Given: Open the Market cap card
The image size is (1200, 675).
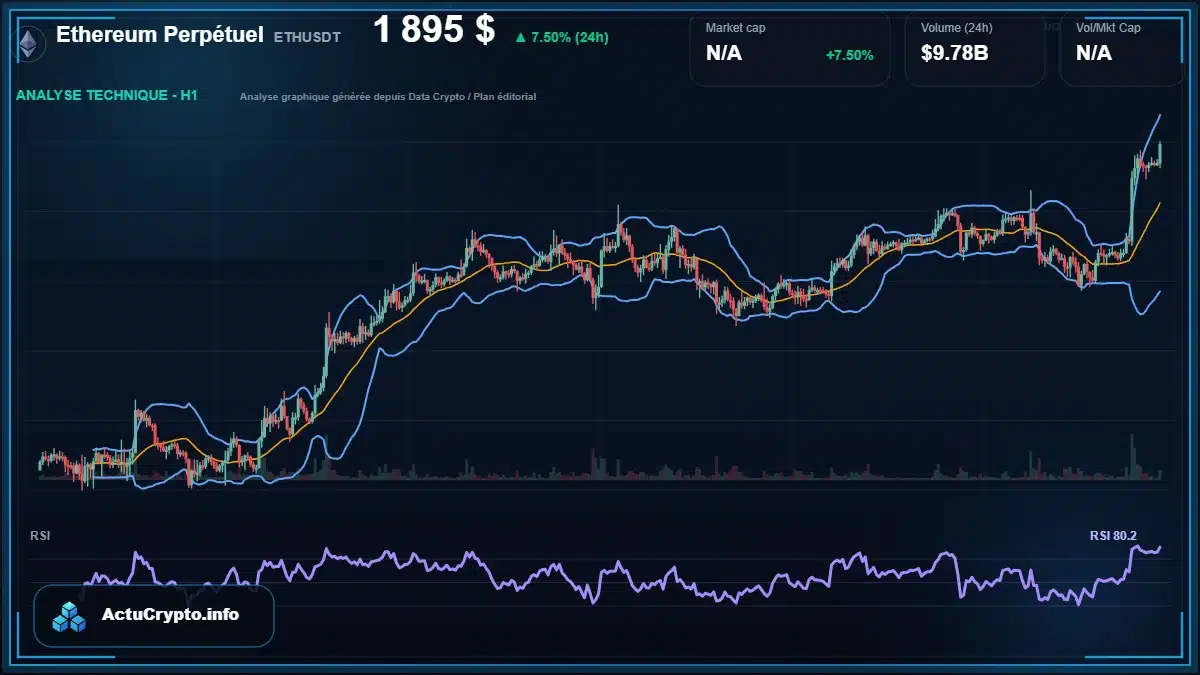Looking at the screenshot, I should (x=790, y=49).
